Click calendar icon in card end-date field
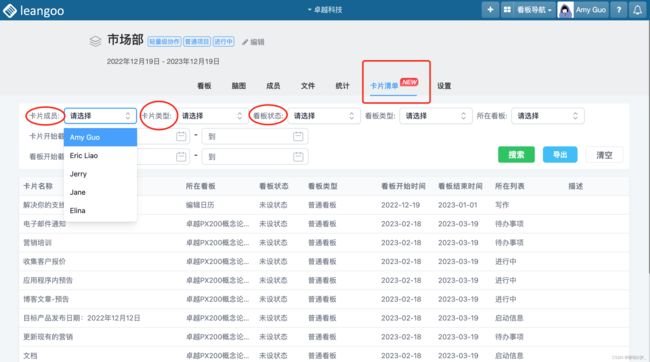This screenshot has width=650, height=362. tap(298, 136)
